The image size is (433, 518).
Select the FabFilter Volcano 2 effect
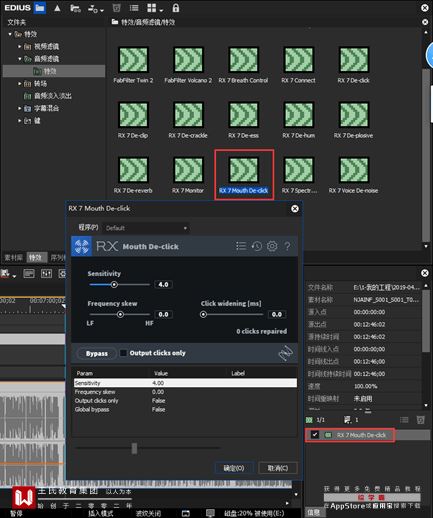pyautogui.click(x=188, y=65)
